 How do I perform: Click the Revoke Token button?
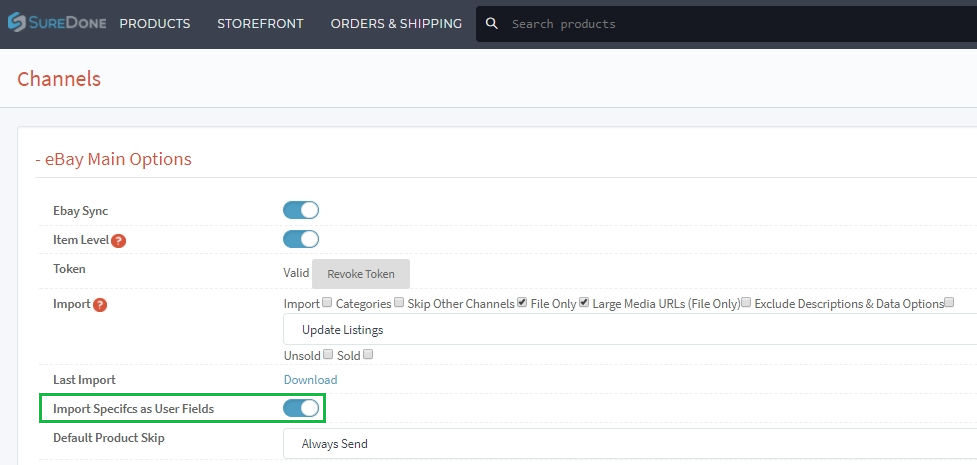point(361,274)
